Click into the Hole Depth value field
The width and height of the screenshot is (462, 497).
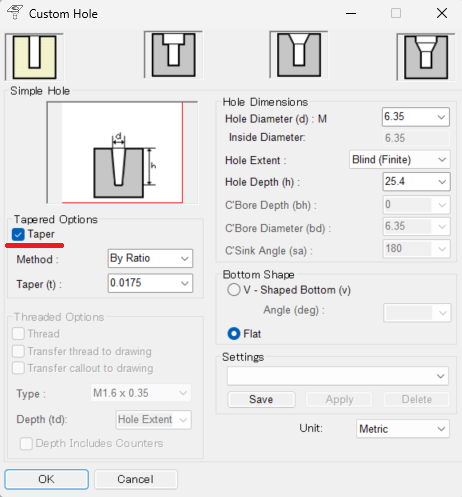click(x=408, y=182)
